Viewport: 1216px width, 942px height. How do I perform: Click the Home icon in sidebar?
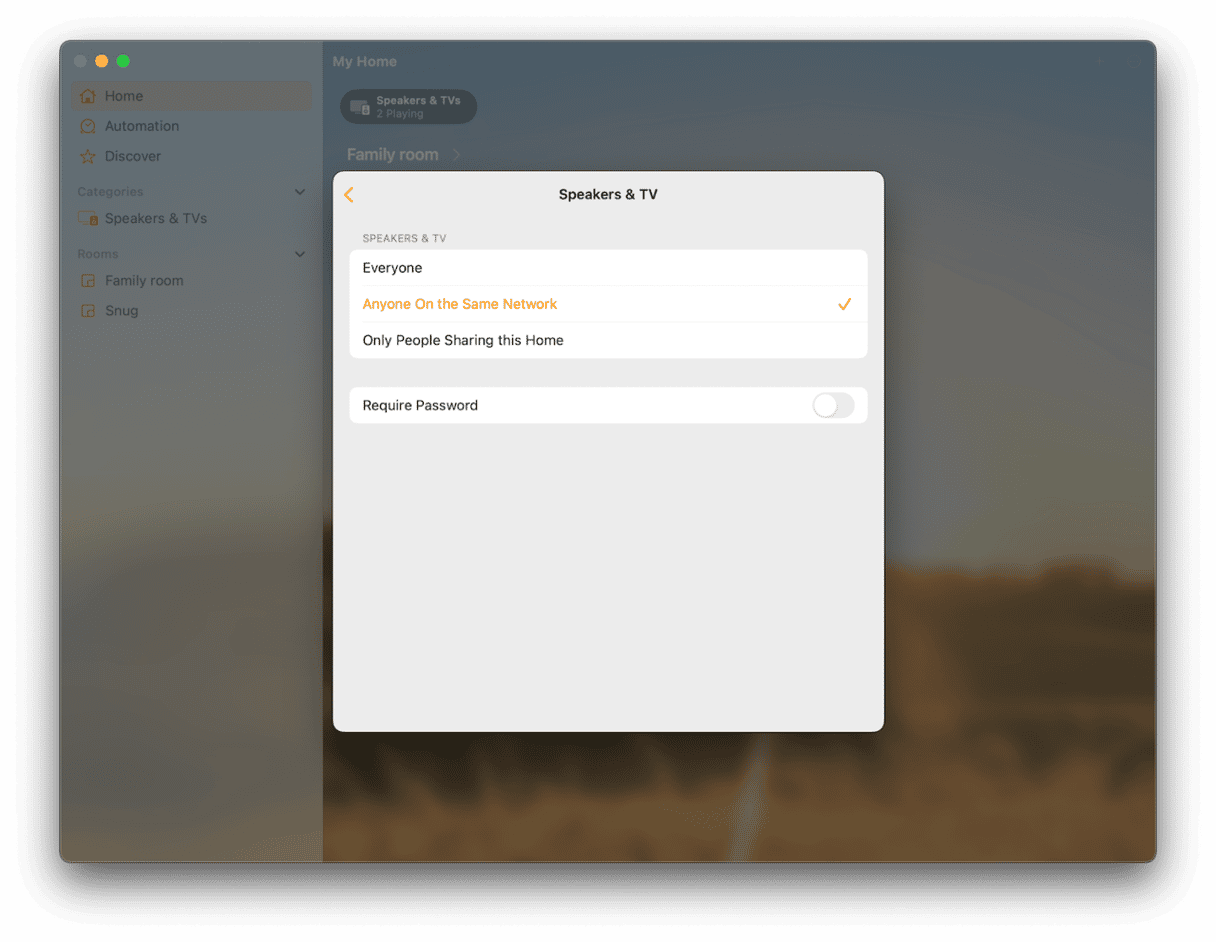click(88, 96)
